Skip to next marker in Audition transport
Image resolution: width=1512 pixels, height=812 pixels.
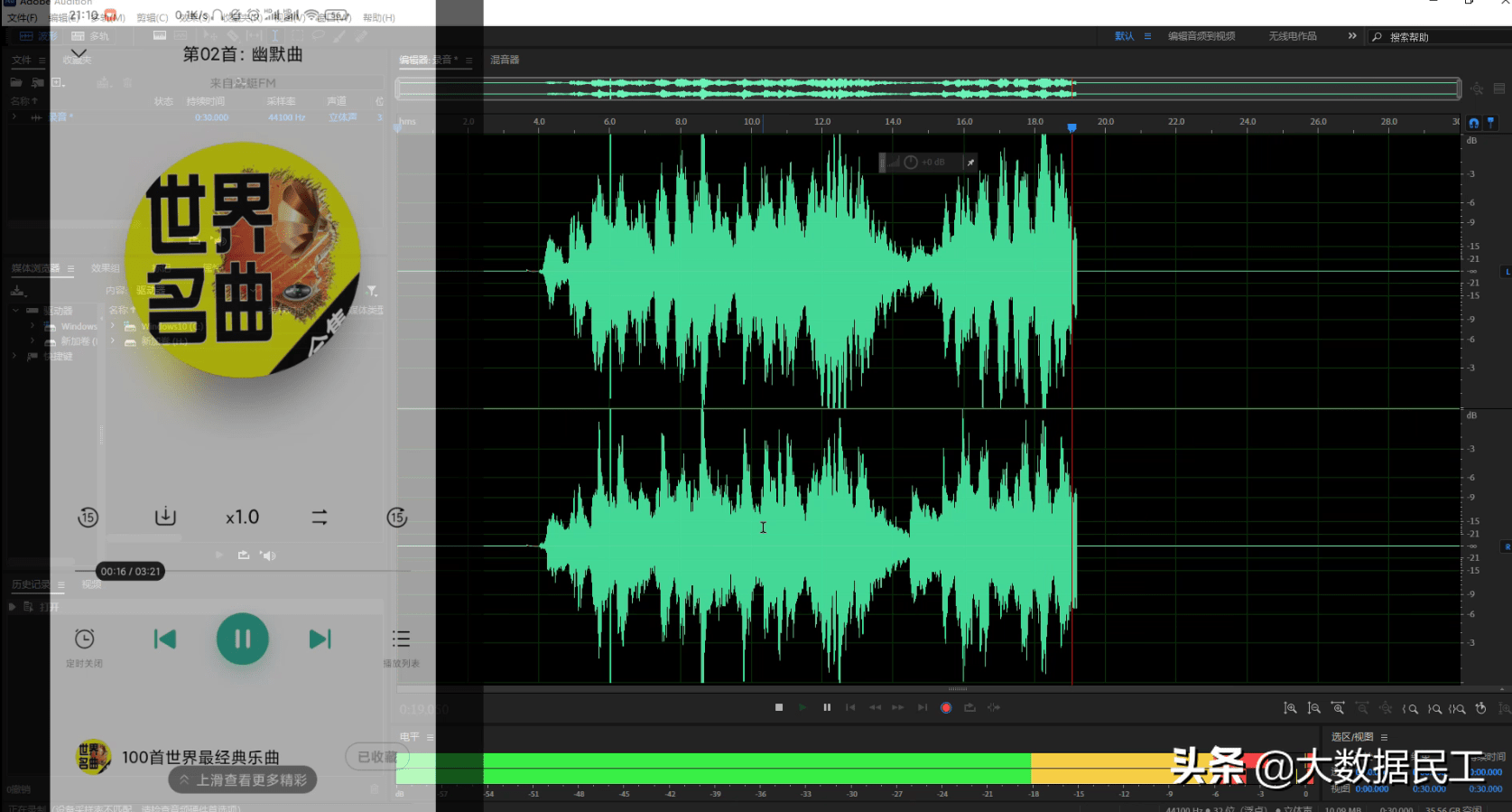click(922, 707)
